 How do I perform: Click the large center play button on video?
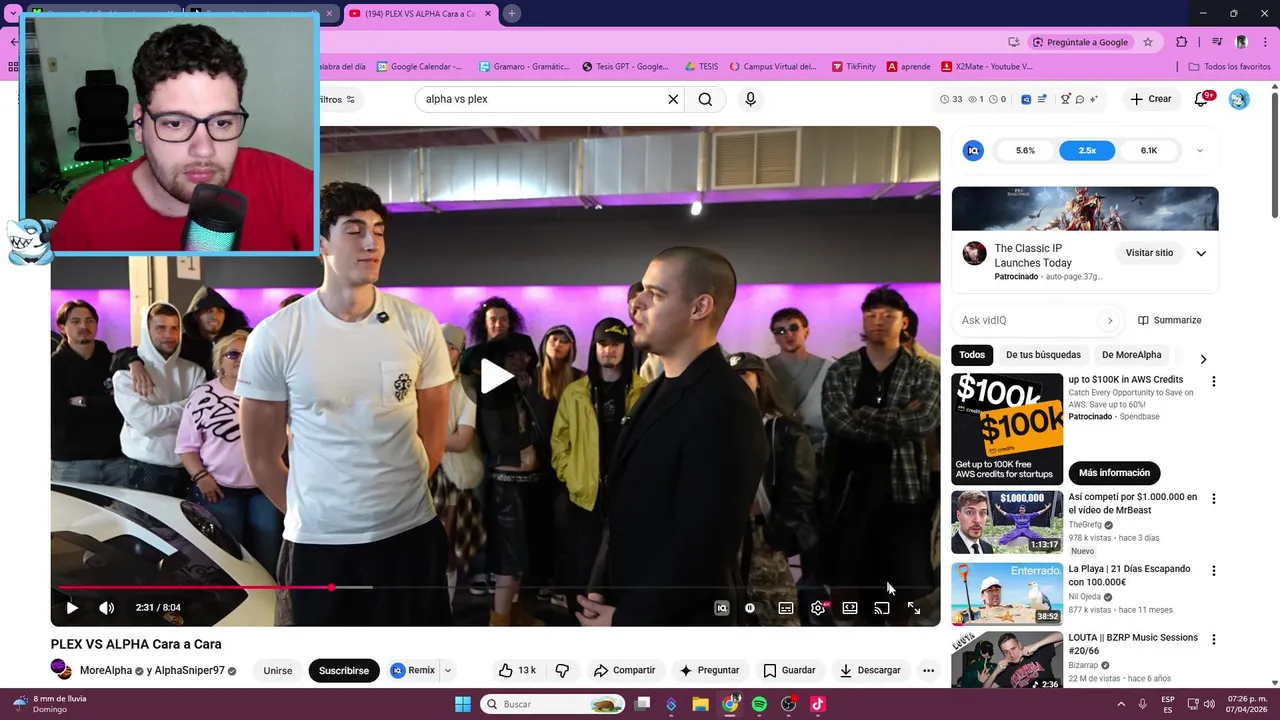[496, 376]
